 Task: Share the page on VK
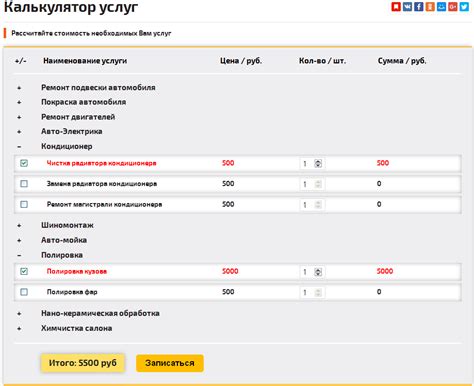407,6
